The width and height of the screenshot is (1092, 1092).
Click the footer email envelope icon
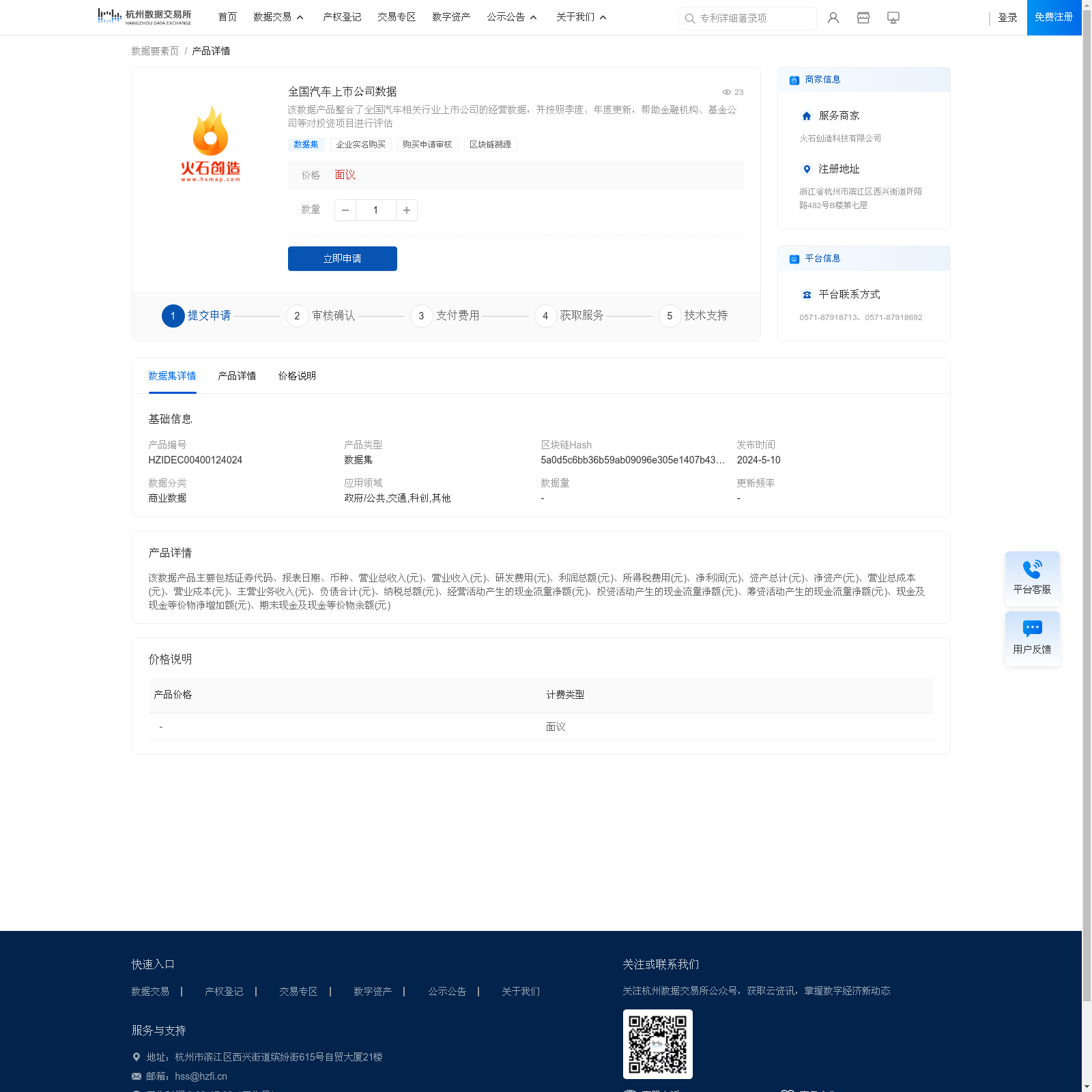[x=136, y=1076]
